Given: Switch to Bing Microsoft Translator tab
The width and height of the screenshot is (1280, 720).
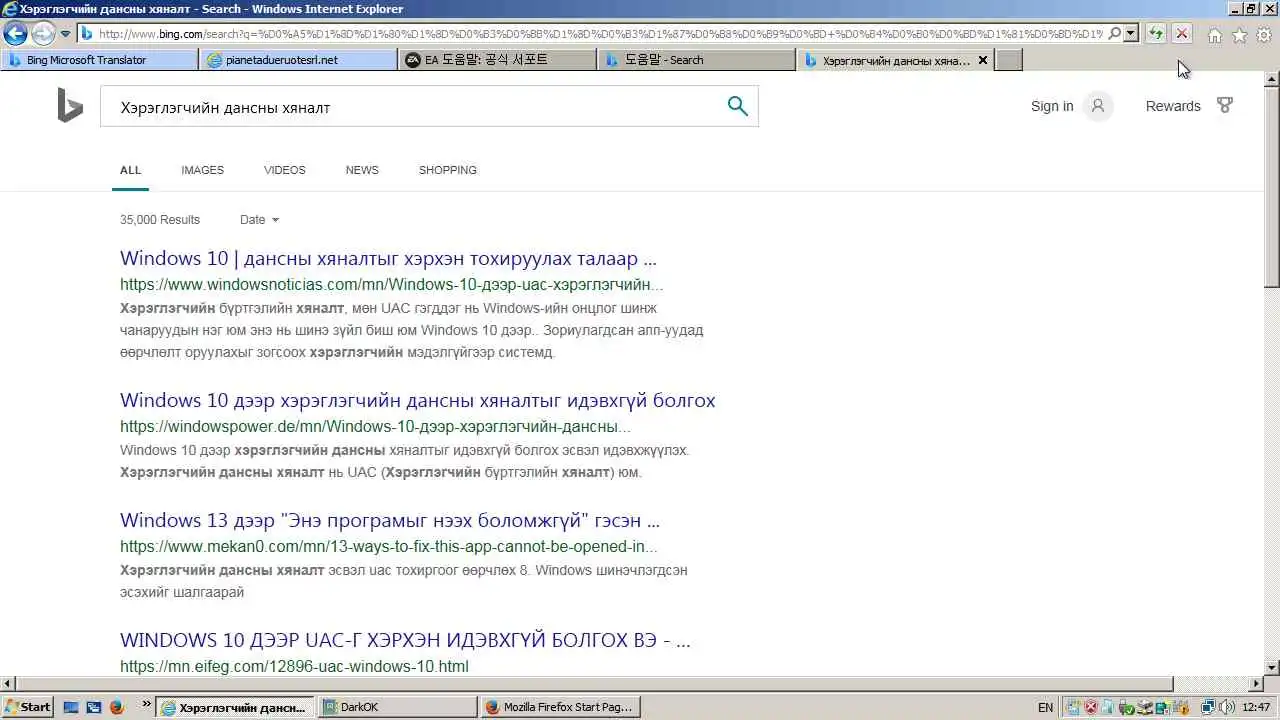Looking at the screenshot, I should pos(99,60).
